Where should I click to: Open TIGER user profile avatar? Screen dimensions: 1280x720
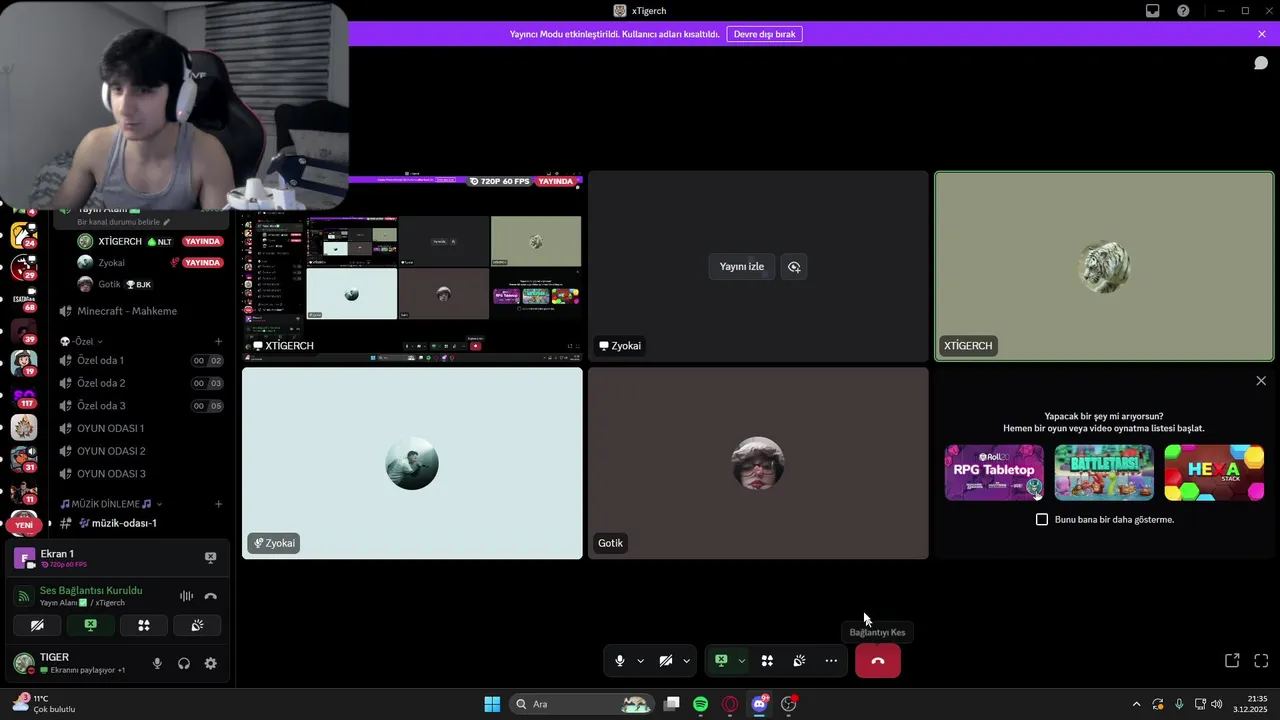click(x=24, y=663)
